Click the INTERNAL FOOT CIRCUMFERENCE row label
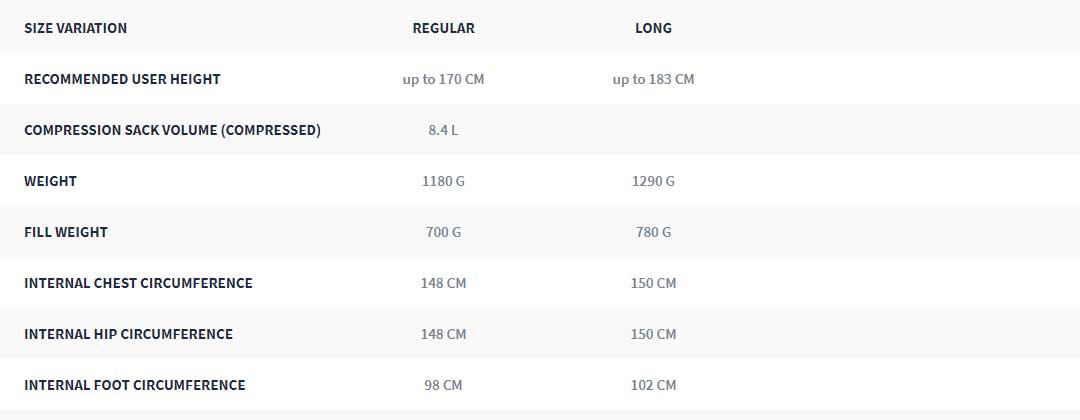Viewport: 1080px width, 420px height. coord(135,385)
